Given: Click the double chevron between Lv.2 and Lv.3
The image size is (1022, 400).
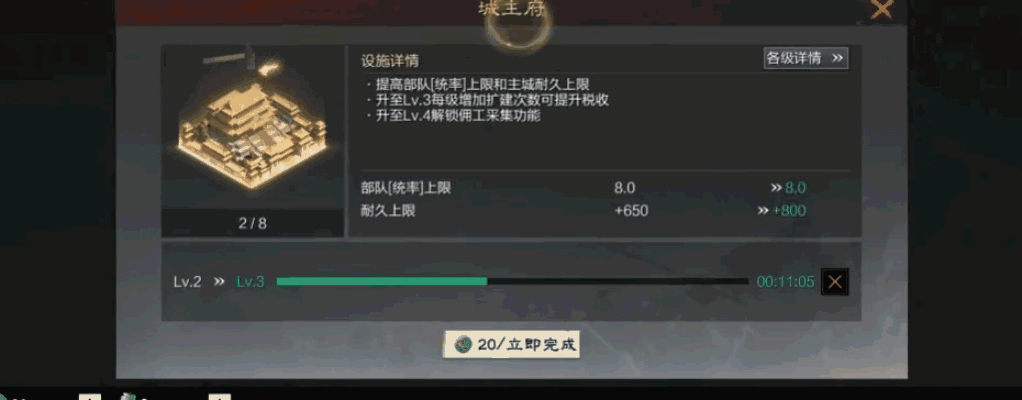Looking at the screenshot, I should coord(219,281).
